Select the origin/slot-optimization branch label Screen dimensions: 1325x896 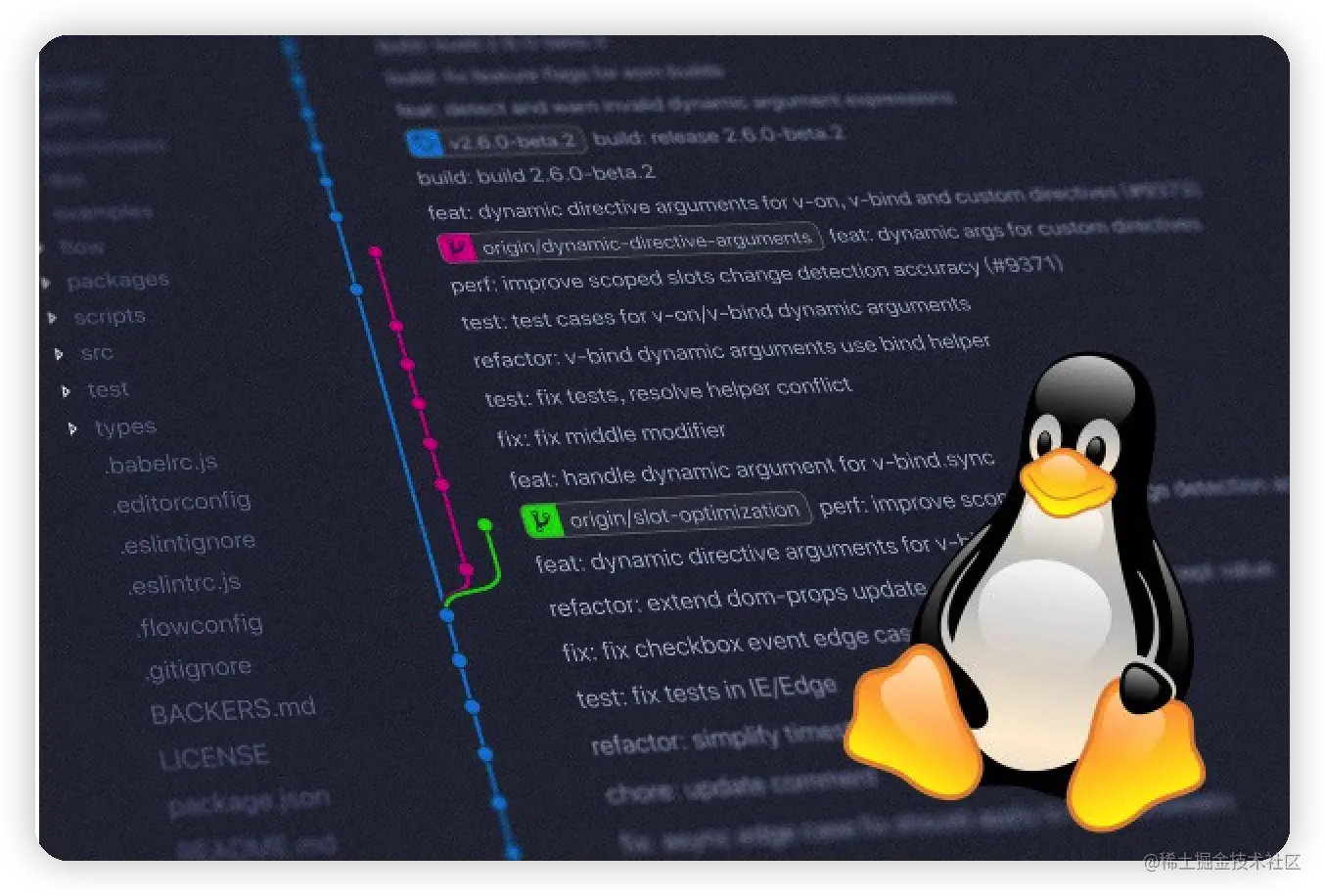pos(685,514)
